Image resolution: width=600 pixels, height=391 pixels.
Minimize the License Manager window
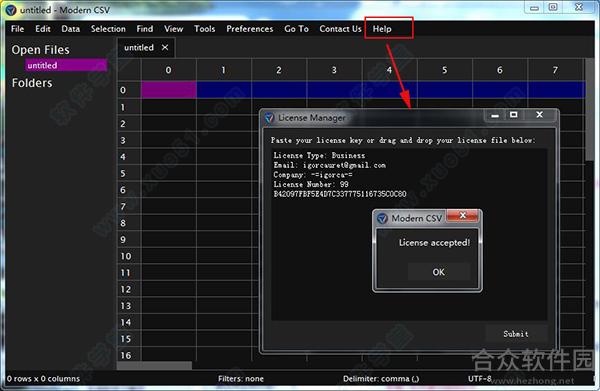[495, 115]
